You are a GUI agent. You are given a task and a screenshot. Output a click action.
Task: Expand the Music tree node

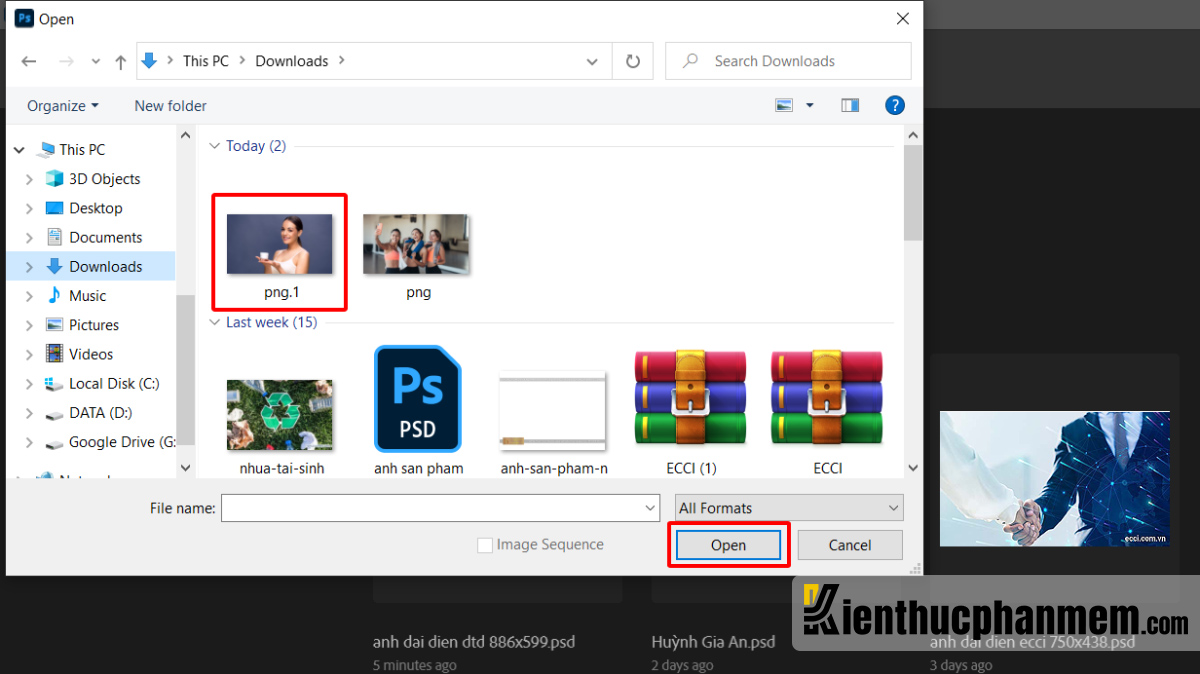click(x=30, y=295)
